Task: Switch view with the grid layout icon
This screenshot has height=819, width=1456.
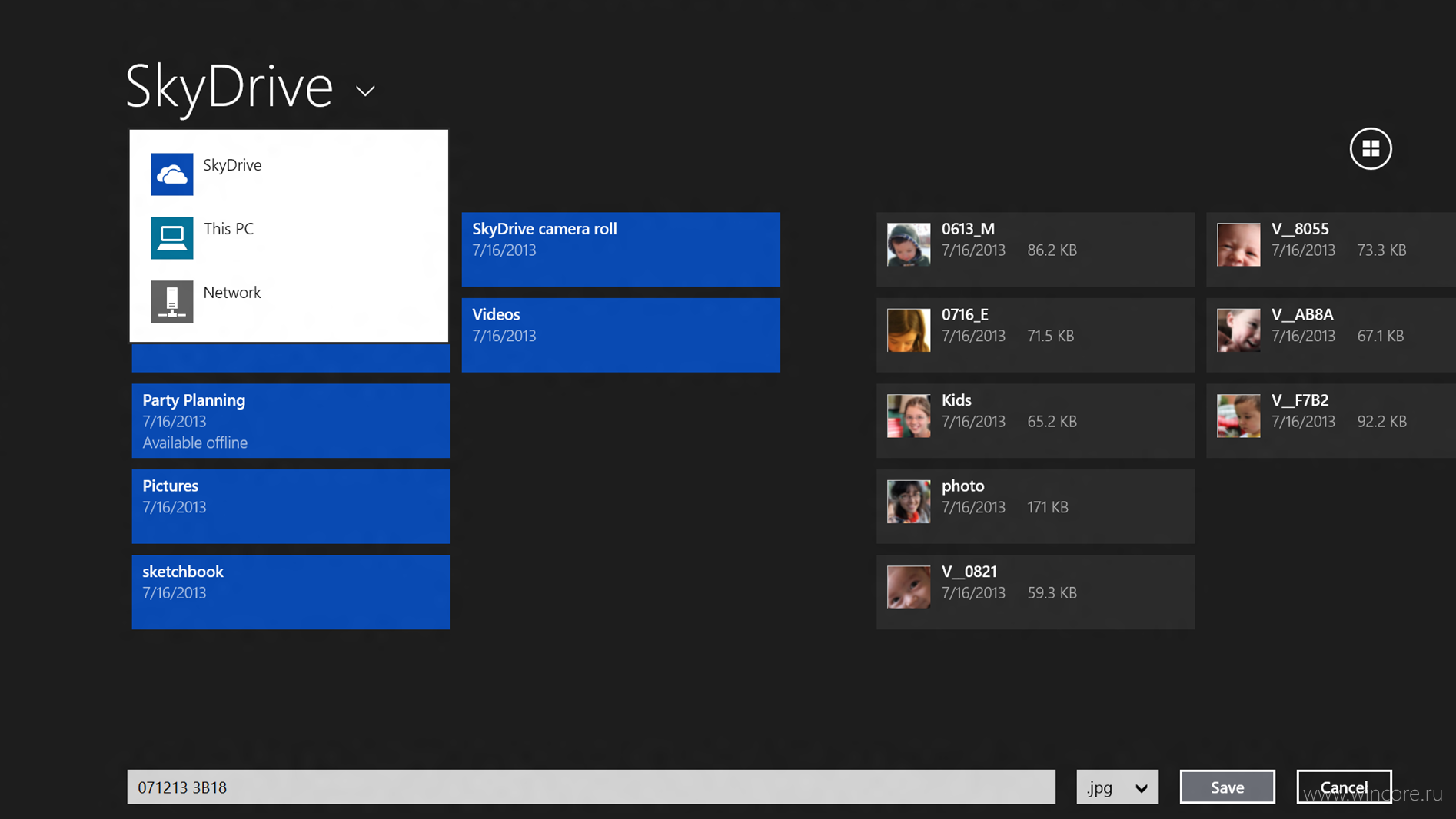Action: pyautogui.click(x=1371, y=148)
